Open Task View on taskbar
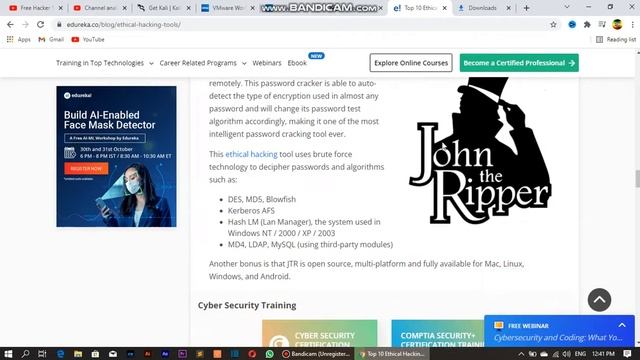Viewport: 640px width, 360px height. click(x=42, y=354)
